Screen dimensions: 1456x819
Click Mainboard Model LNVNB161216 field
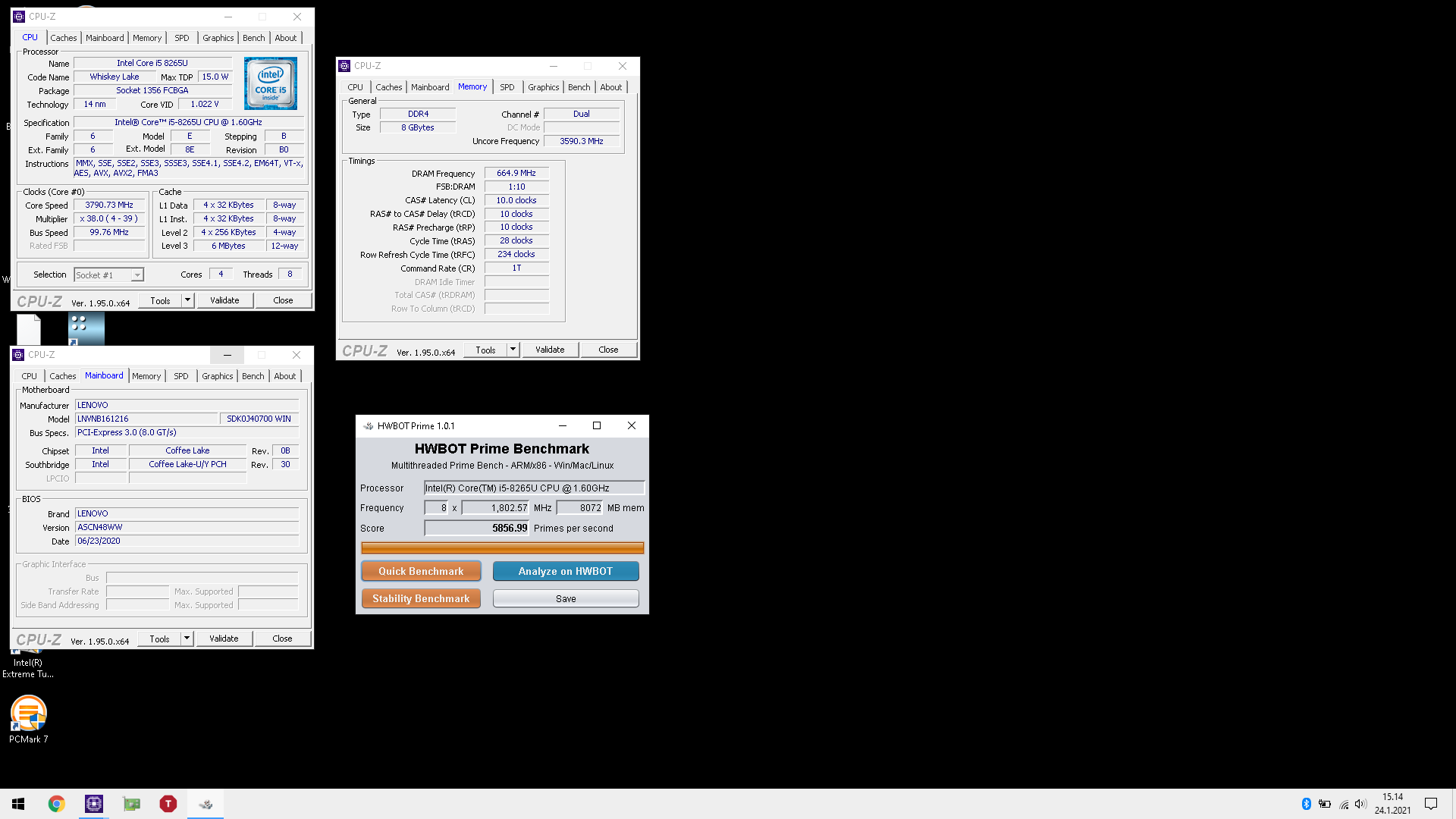tap(146, 419)
